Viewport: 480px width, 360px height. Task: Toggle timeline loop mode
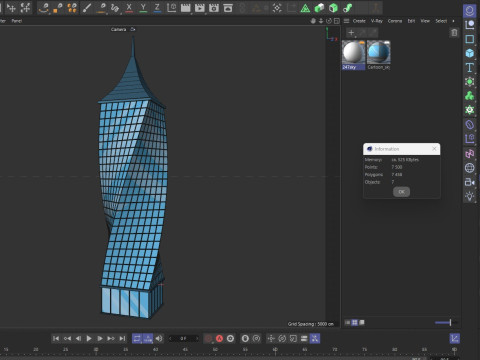click(x=137, y=338)
